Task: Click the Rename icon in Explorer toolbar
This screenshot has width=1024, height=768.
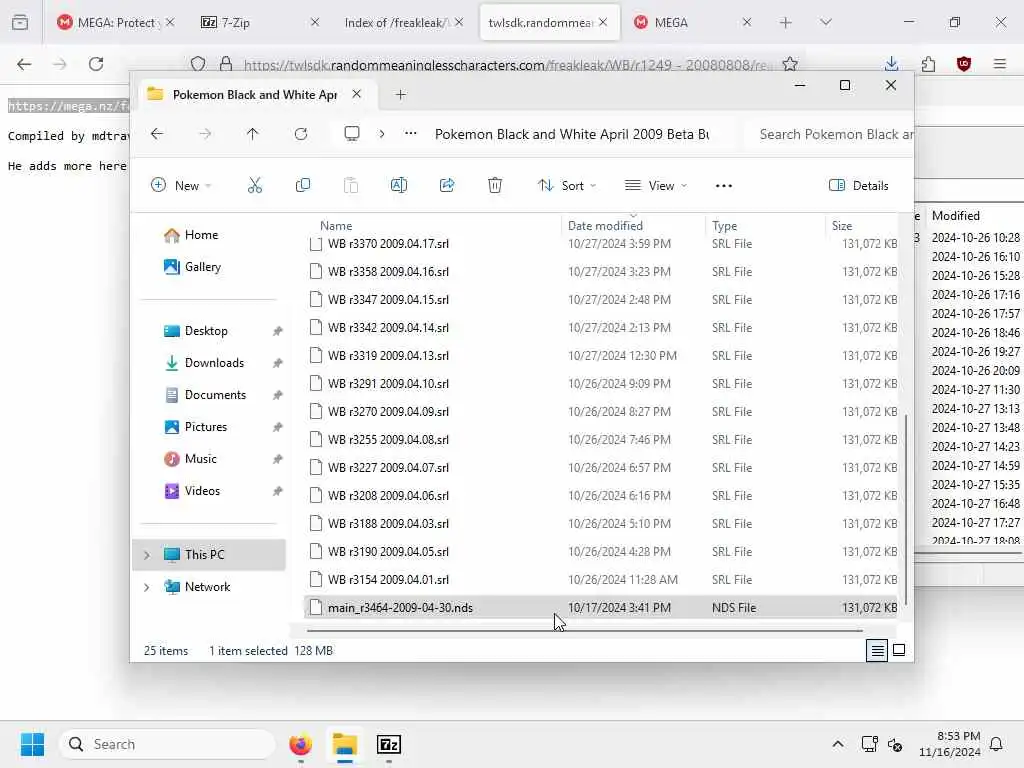Action: point(398,185)
